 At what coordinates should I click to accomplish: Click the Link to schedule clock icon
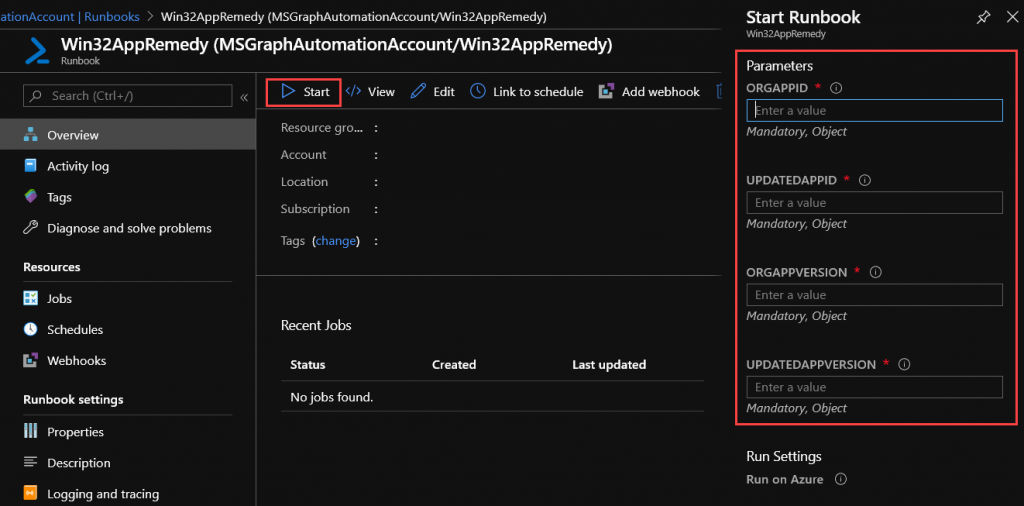point(478,91)
